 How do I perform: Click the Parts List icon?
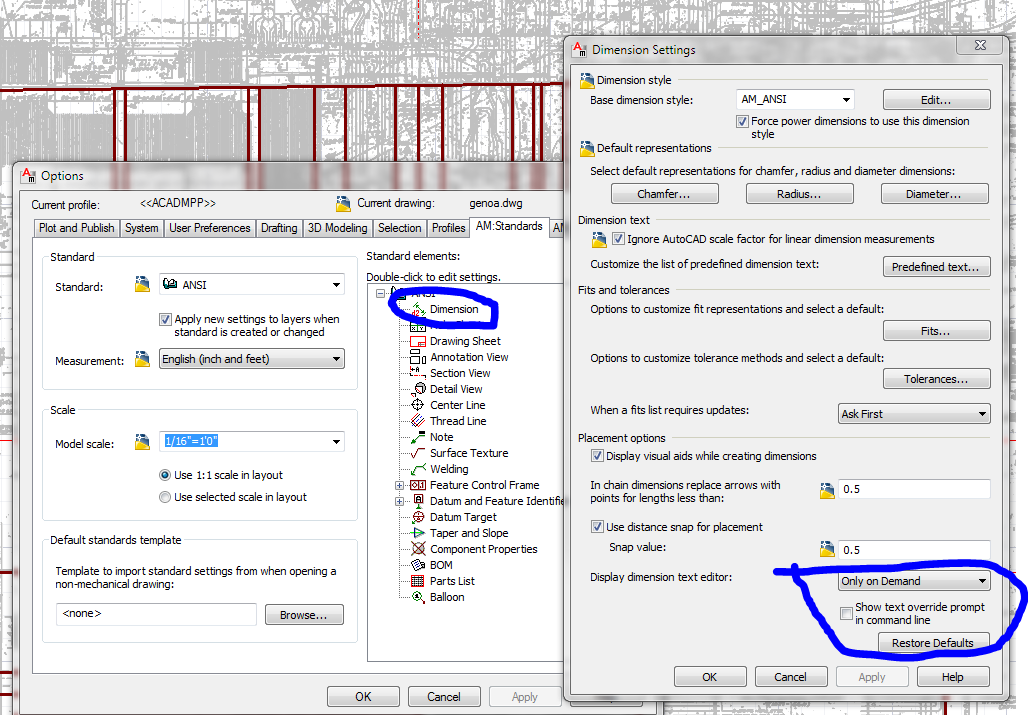[418, 581]
